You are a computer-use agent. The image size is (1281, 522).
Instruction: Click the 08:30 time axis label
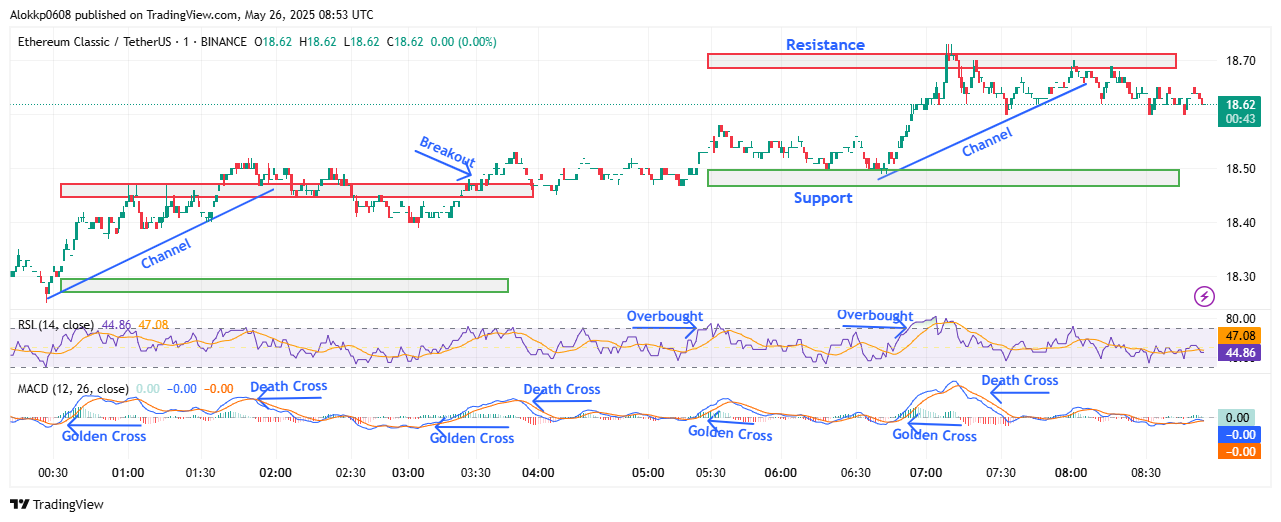coord(1145,472)
